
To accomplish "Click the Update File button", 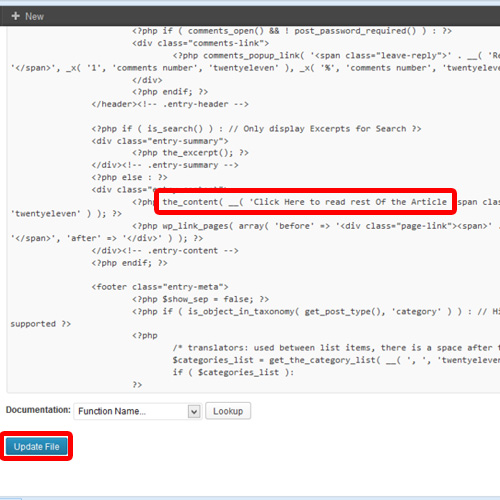I will [36, 446].
